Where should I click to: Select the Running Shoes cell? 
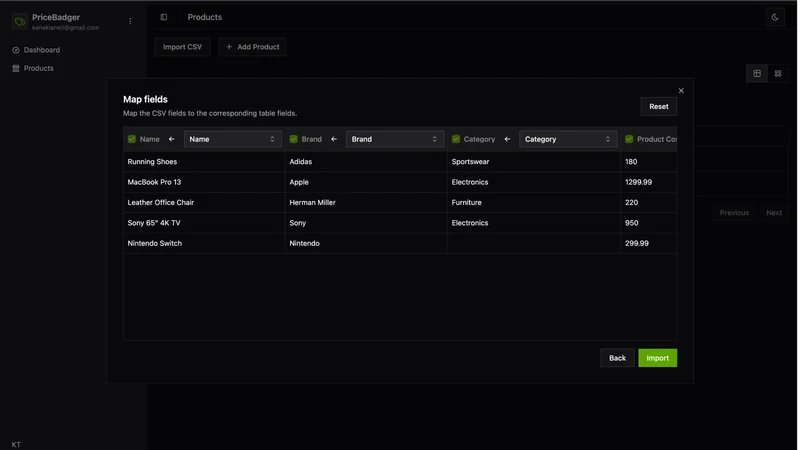click(x=204, y=162)
